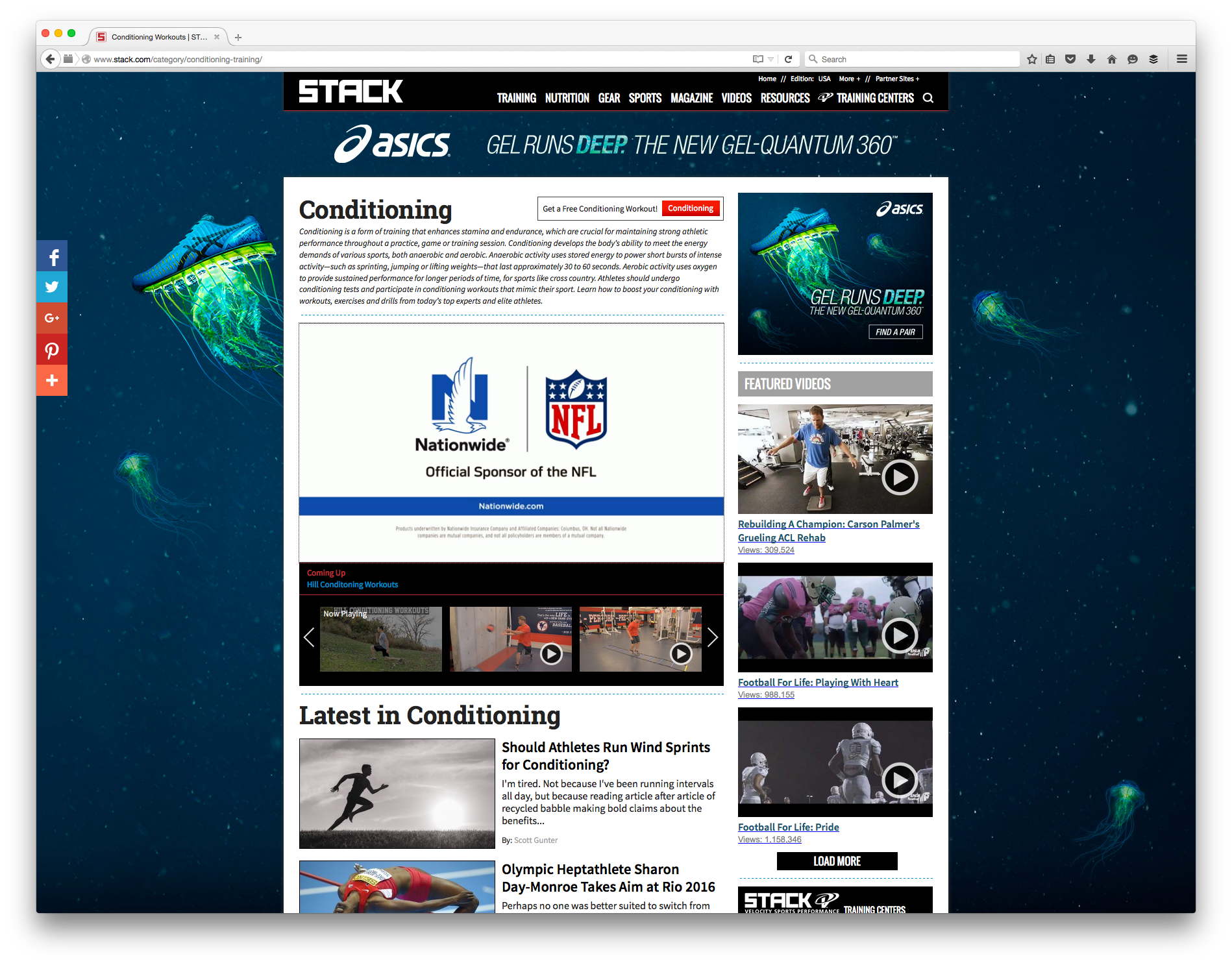Click author Scott Gunter link
Image resolution: width=1232 pixels, height=965 pixels.
(536, 840)
